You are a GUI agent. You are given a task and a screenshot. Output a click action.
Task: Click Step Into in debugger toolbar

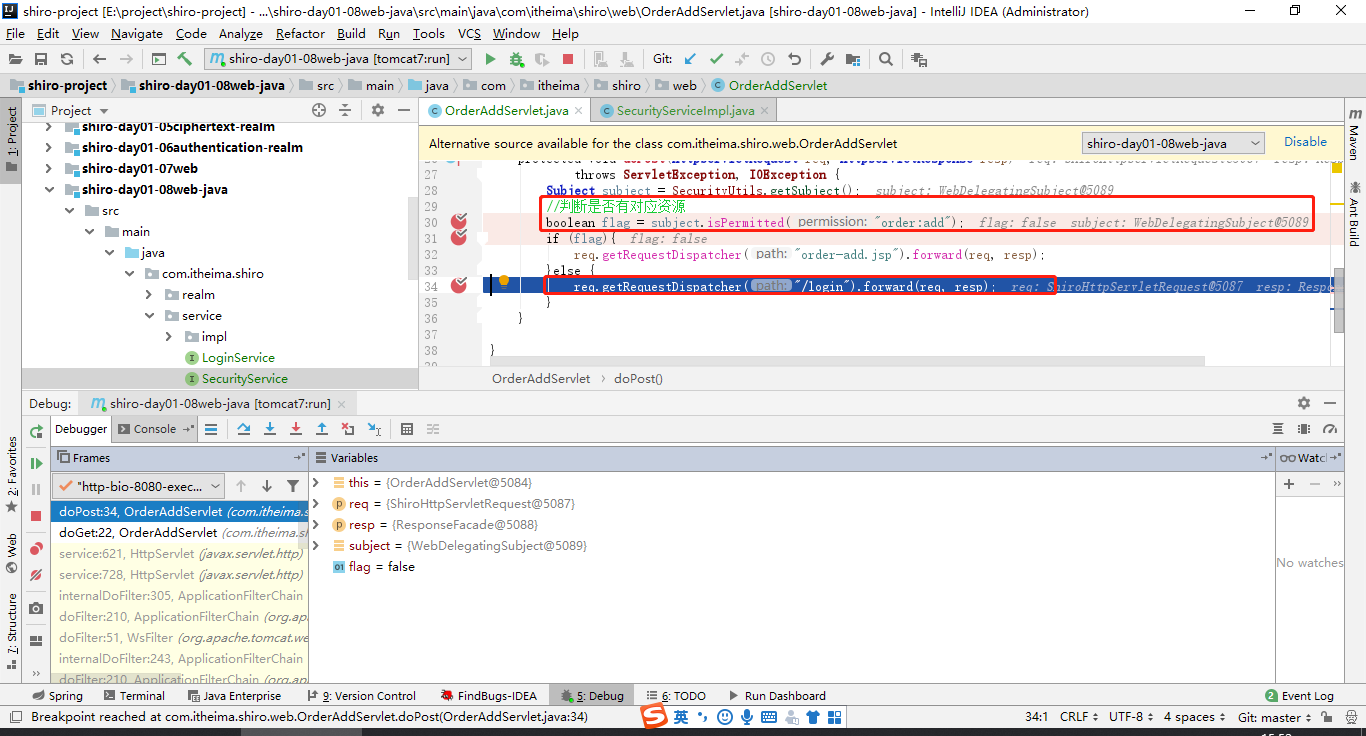270,429
